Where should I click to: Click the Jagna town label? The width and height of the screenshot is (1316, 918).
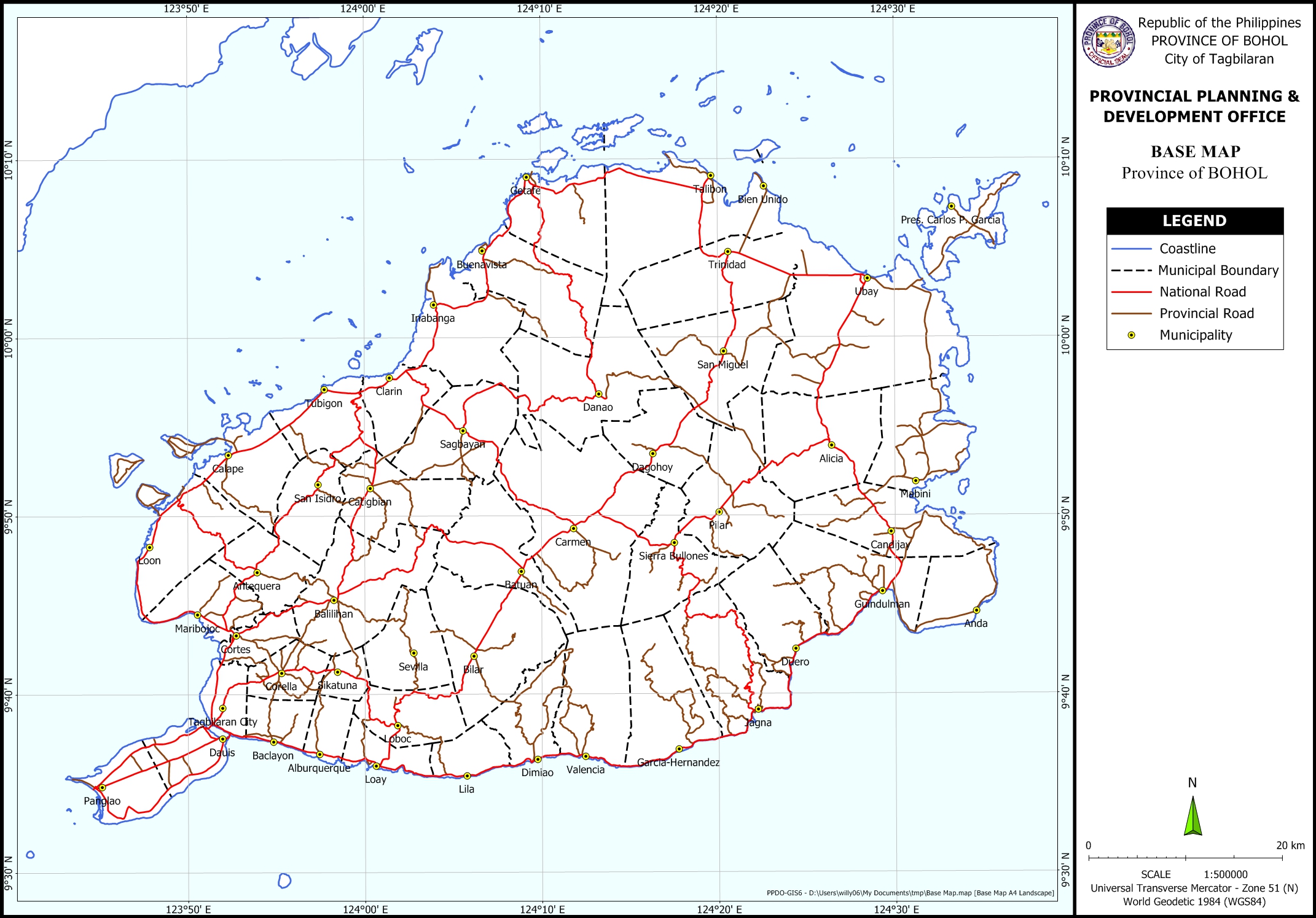pyautogui.click(x=758, y=723)
